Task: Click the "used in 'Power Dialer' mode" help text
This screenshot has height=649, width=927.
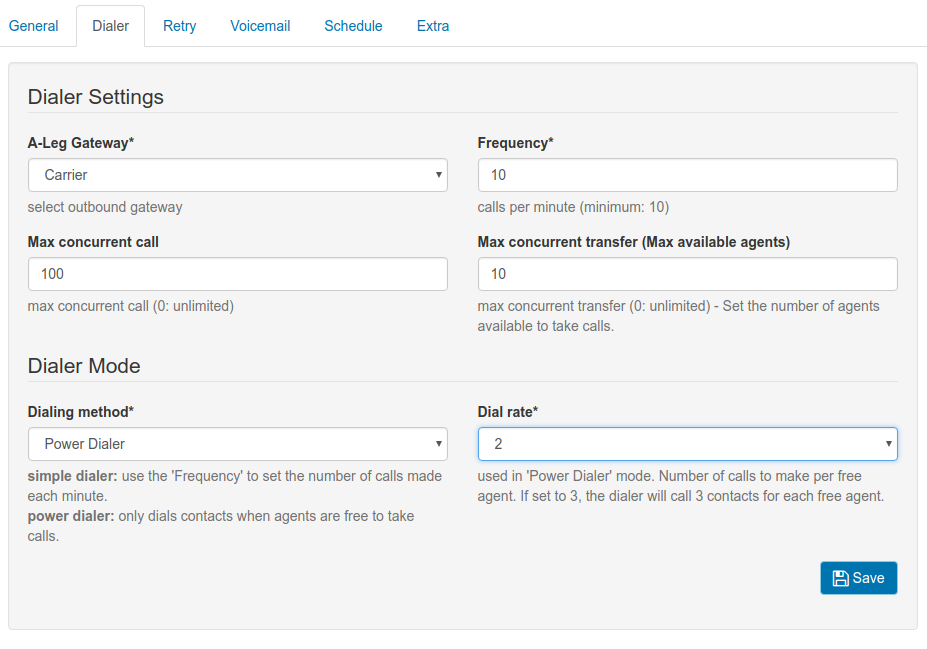Action: 681,486
